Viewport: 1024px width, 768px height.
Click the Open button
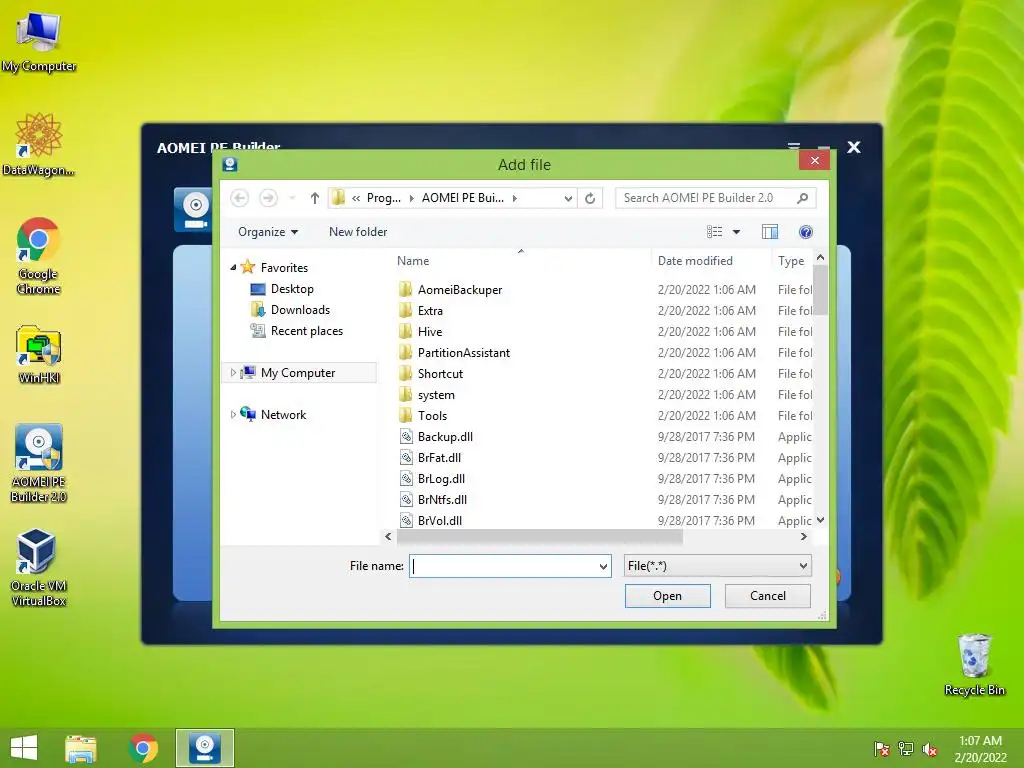(667, 596)
